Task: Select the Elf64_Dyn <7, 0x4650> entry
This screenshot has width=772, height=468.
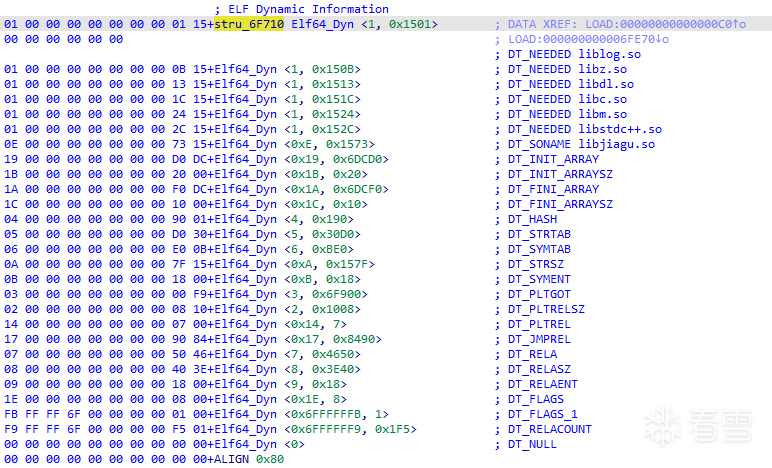Action: tap(288, 354)
